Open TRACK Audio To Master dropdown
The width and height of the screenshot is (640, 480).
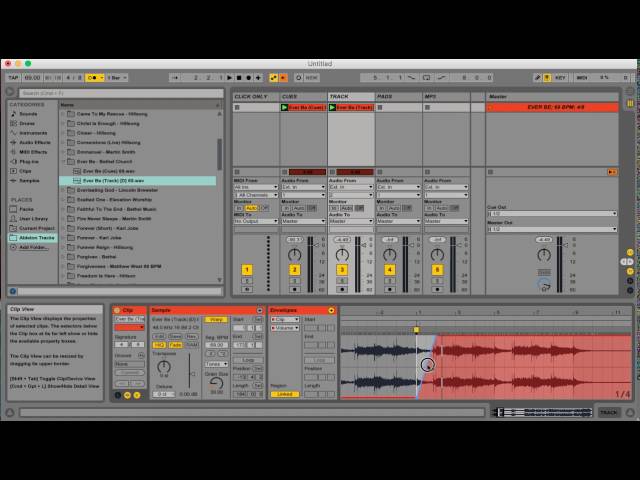click(351, 221)
